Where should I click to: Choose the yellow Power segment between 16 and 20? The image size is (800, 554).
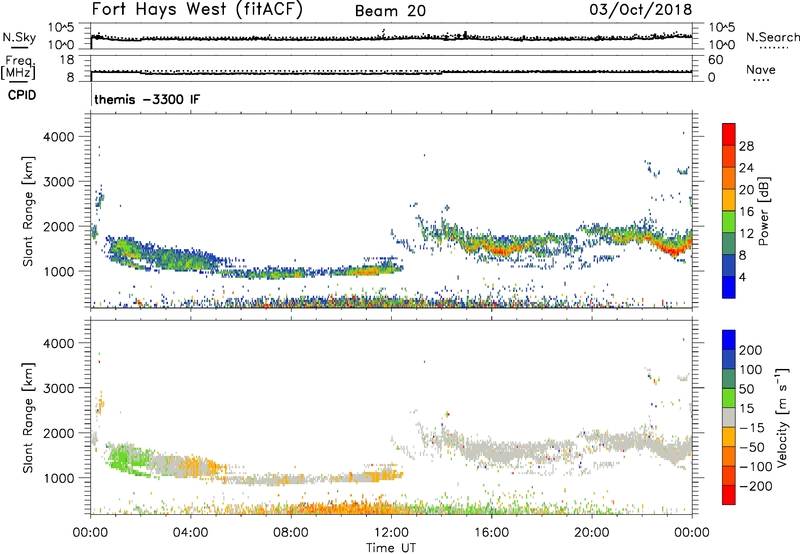(x=729, y=200)
